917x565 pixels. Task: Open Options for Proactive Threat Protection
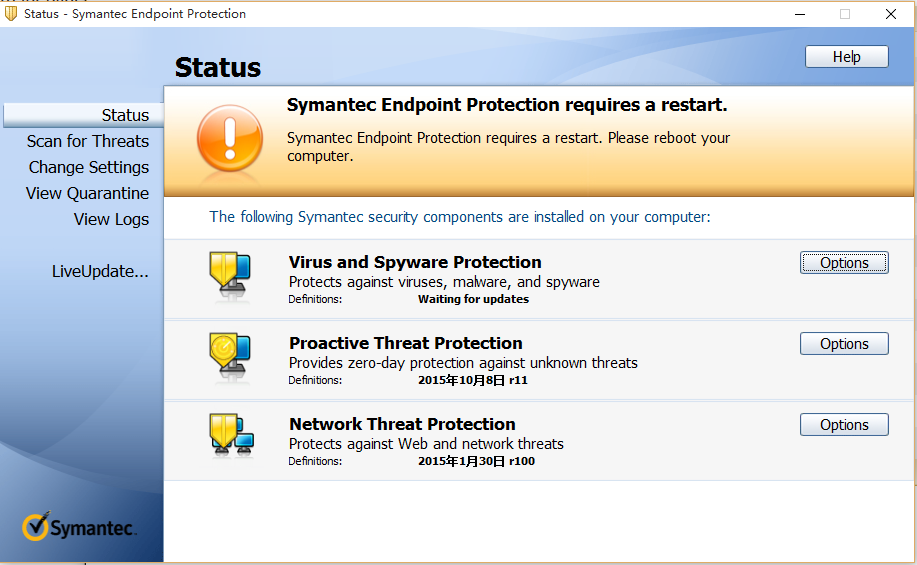[844, 344]
